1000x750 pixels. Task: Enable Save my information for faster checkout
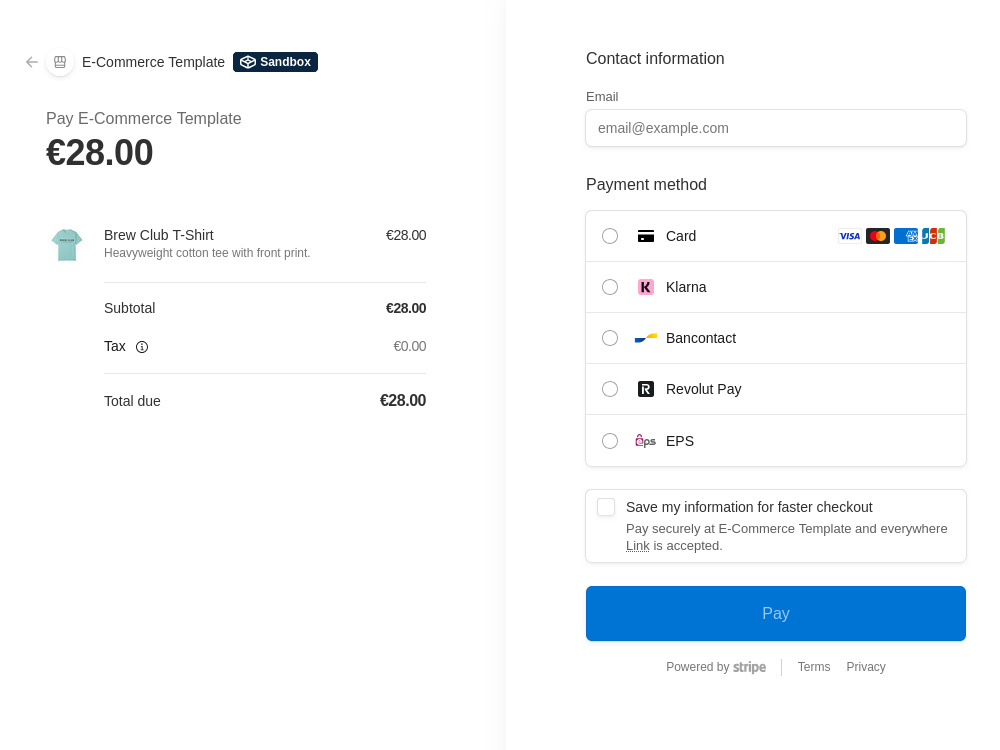pyautogui.click(x=606, y=507)
